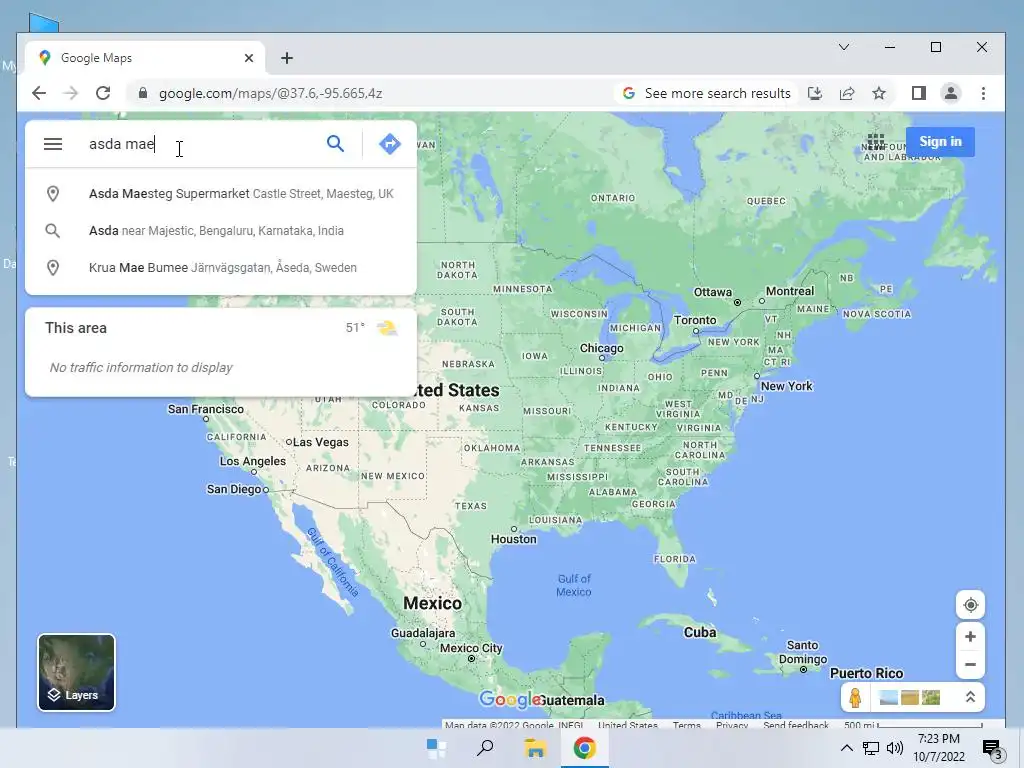
Task: Click the New York city label
Action: 786,386
